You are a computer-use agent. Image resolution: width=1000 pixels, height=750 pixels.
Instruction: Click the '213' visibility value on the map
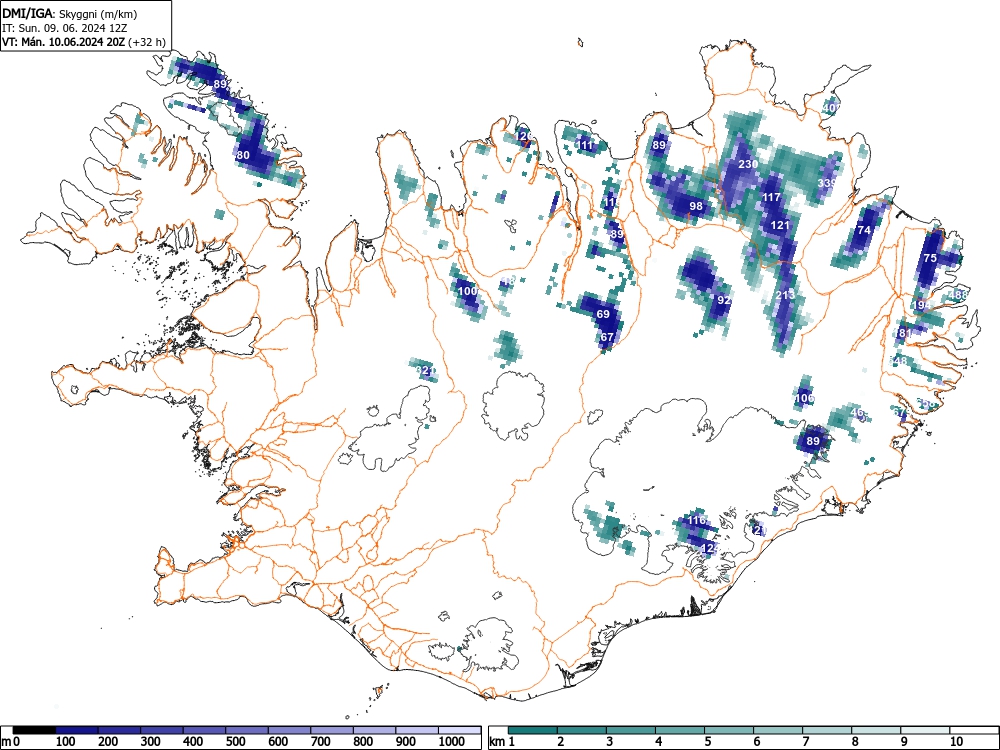pyautogui.click(x=786, y=295)
